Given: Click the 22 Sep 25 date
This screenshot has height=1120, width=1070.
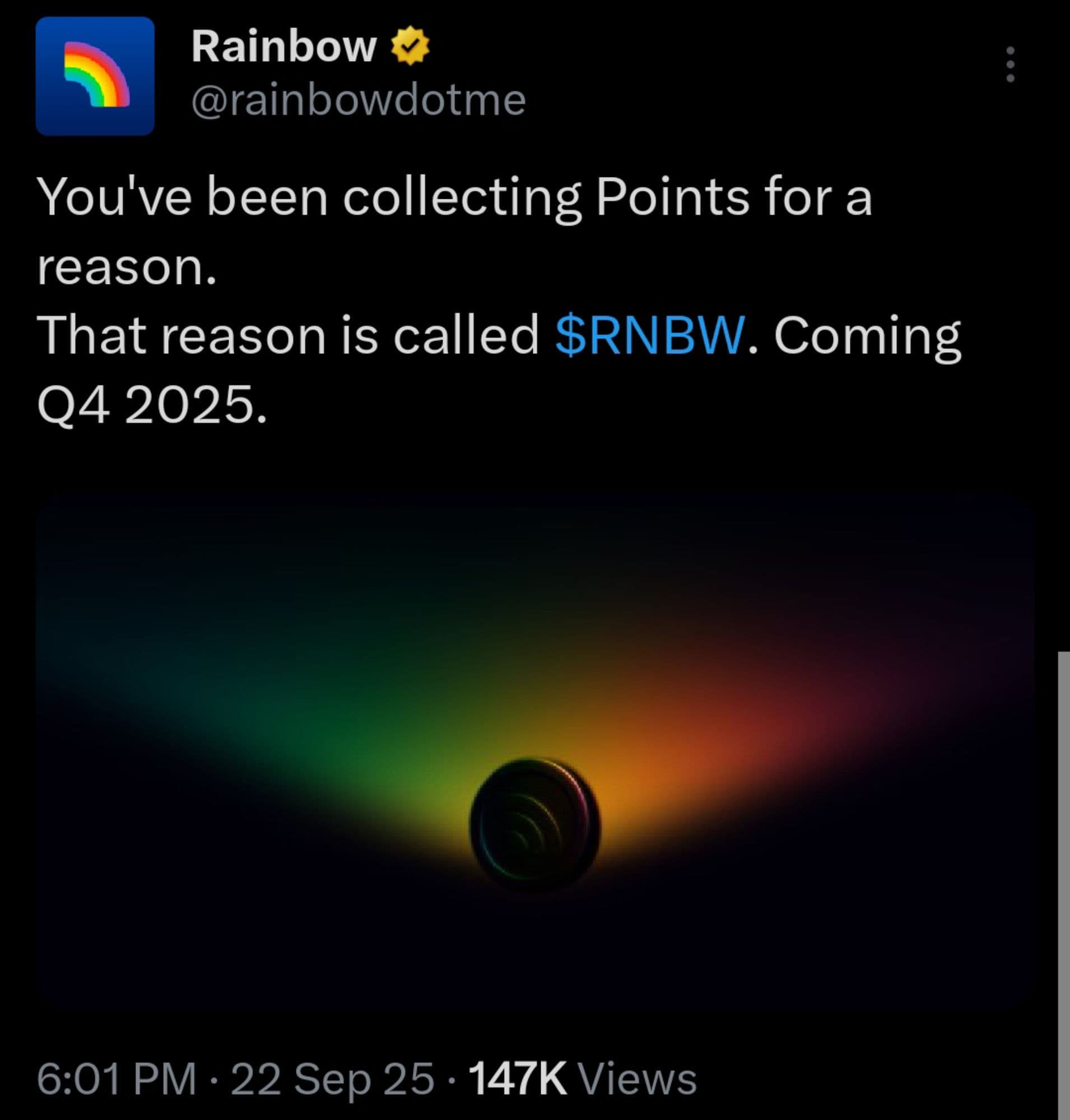Looking at the screenshot, I should pos(332,1079).
